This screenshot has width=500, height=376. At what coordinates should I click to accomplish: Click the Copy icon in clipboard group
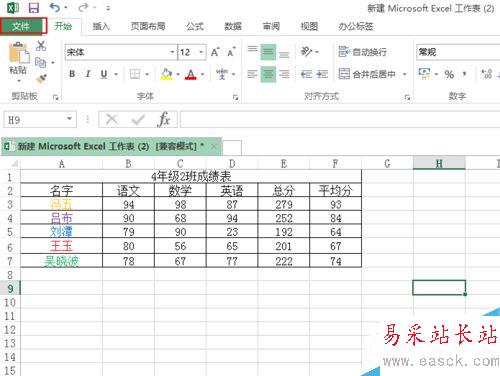click(41, 62)
